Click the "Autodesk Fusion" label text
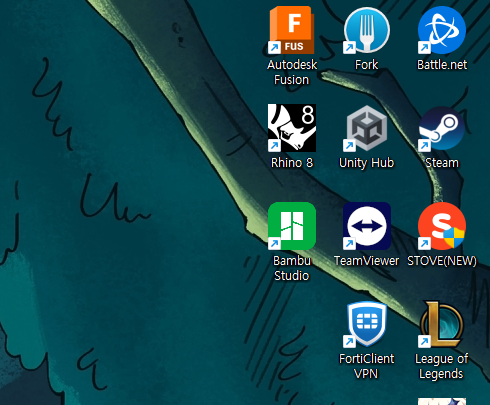 pyautogui.click(x=292, y=72)
